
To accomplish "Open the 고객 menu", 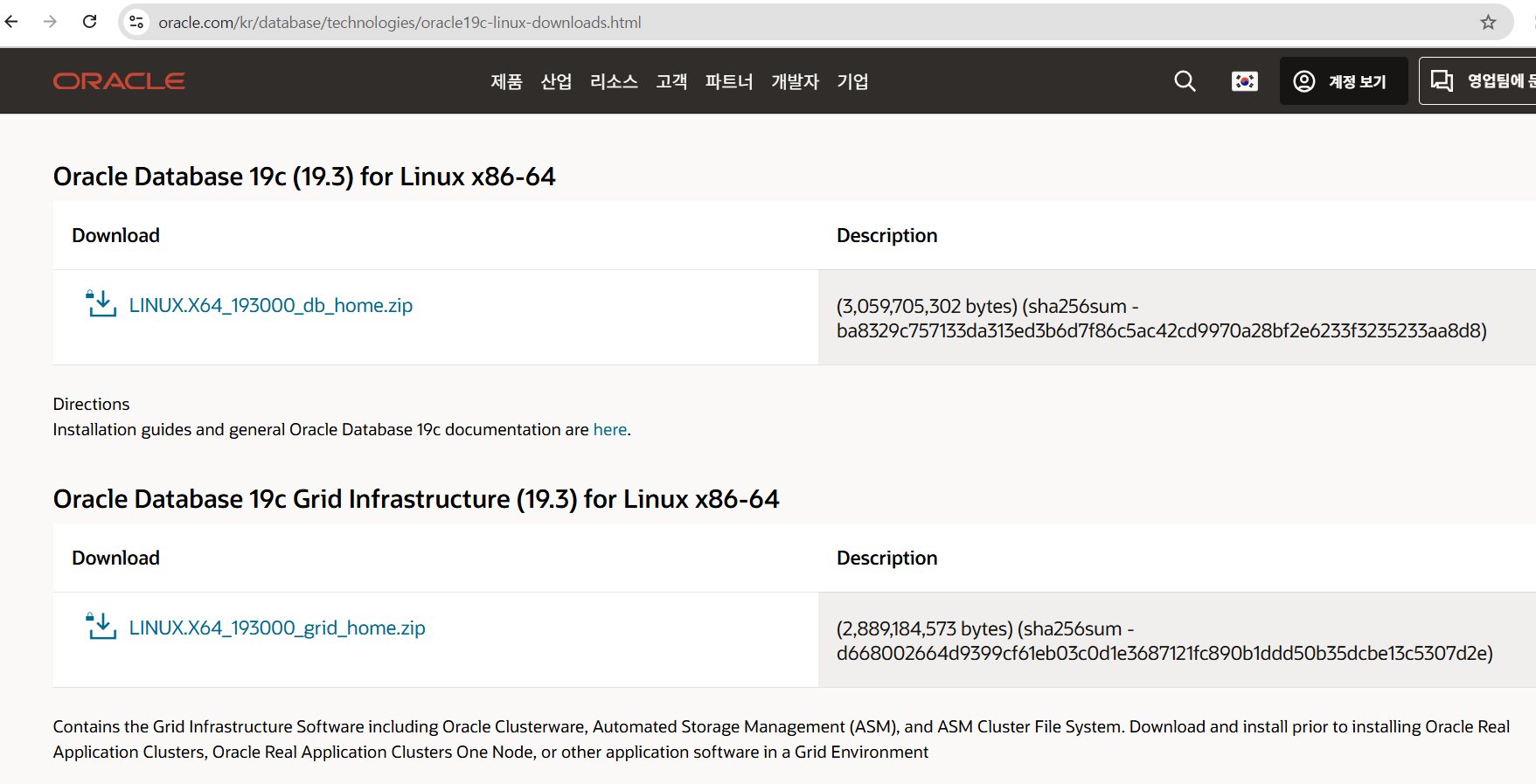I will point(671,81).
